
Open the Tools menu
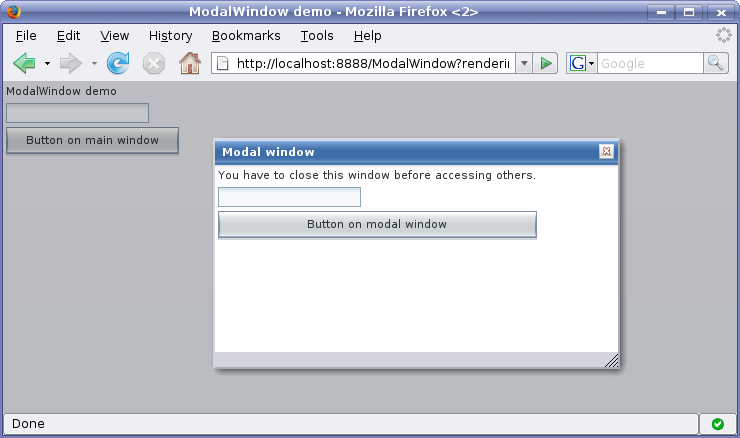(x=317, y=36)
